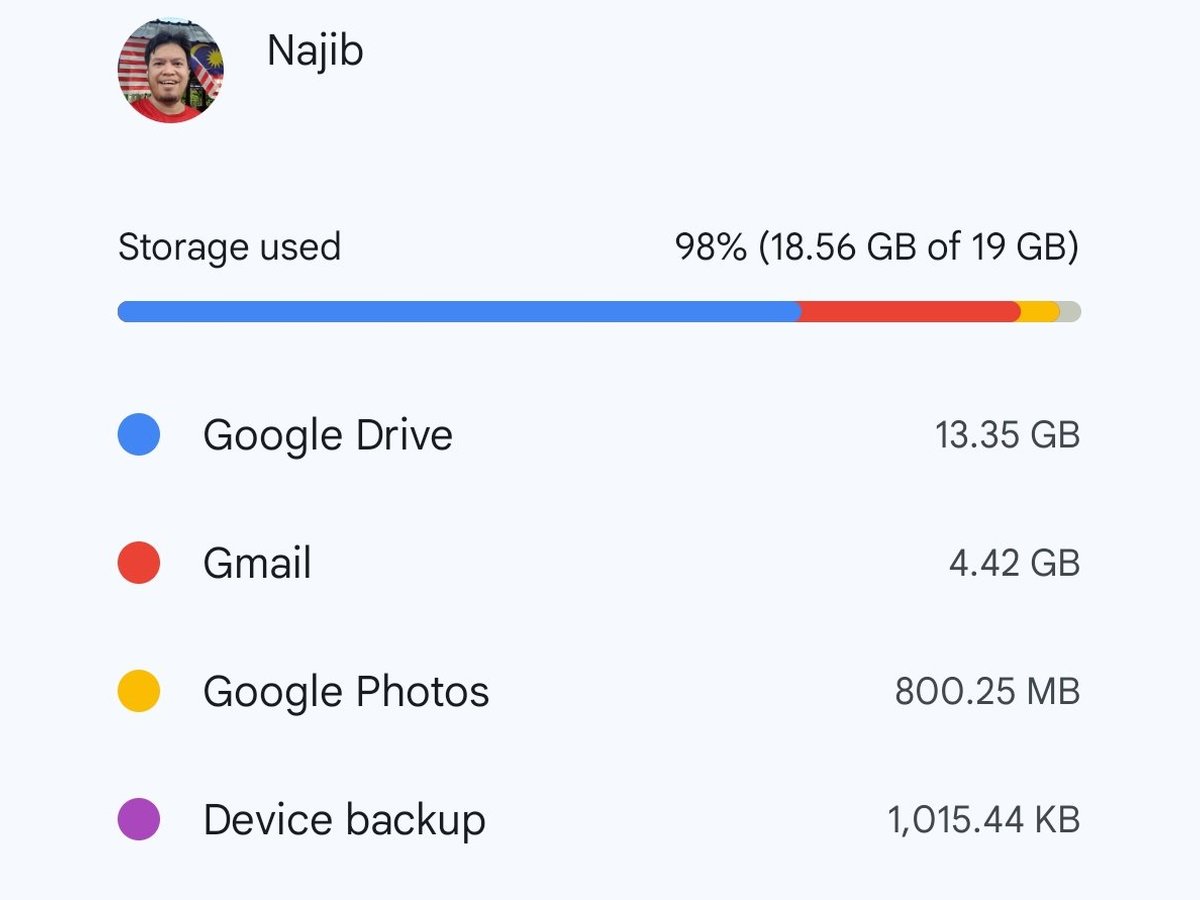The width and height of the screenshot is (1200, 900).
Task: Click the 13.35 GB Drive size
Action: point(1008,435)
